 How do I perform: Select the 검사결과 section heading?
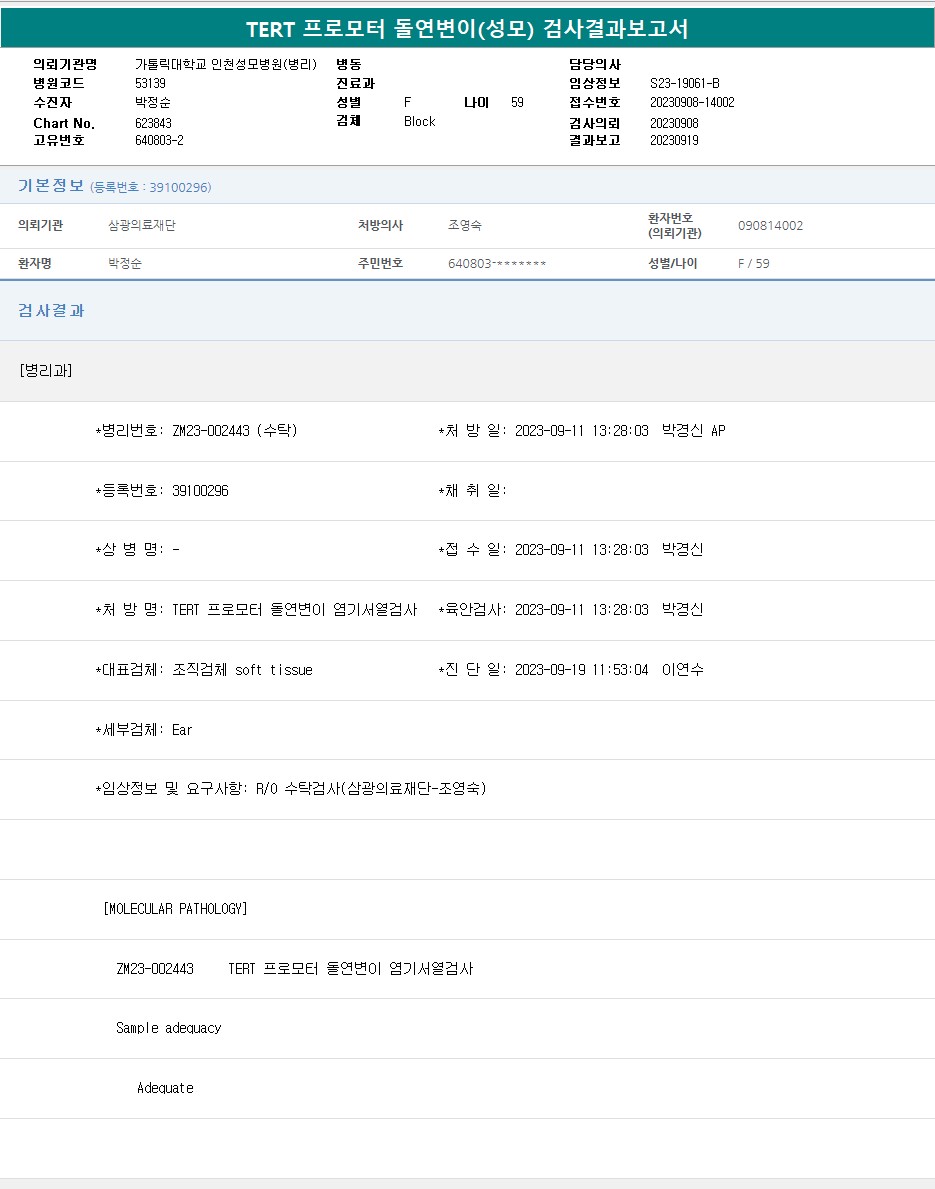click(51, 311)
